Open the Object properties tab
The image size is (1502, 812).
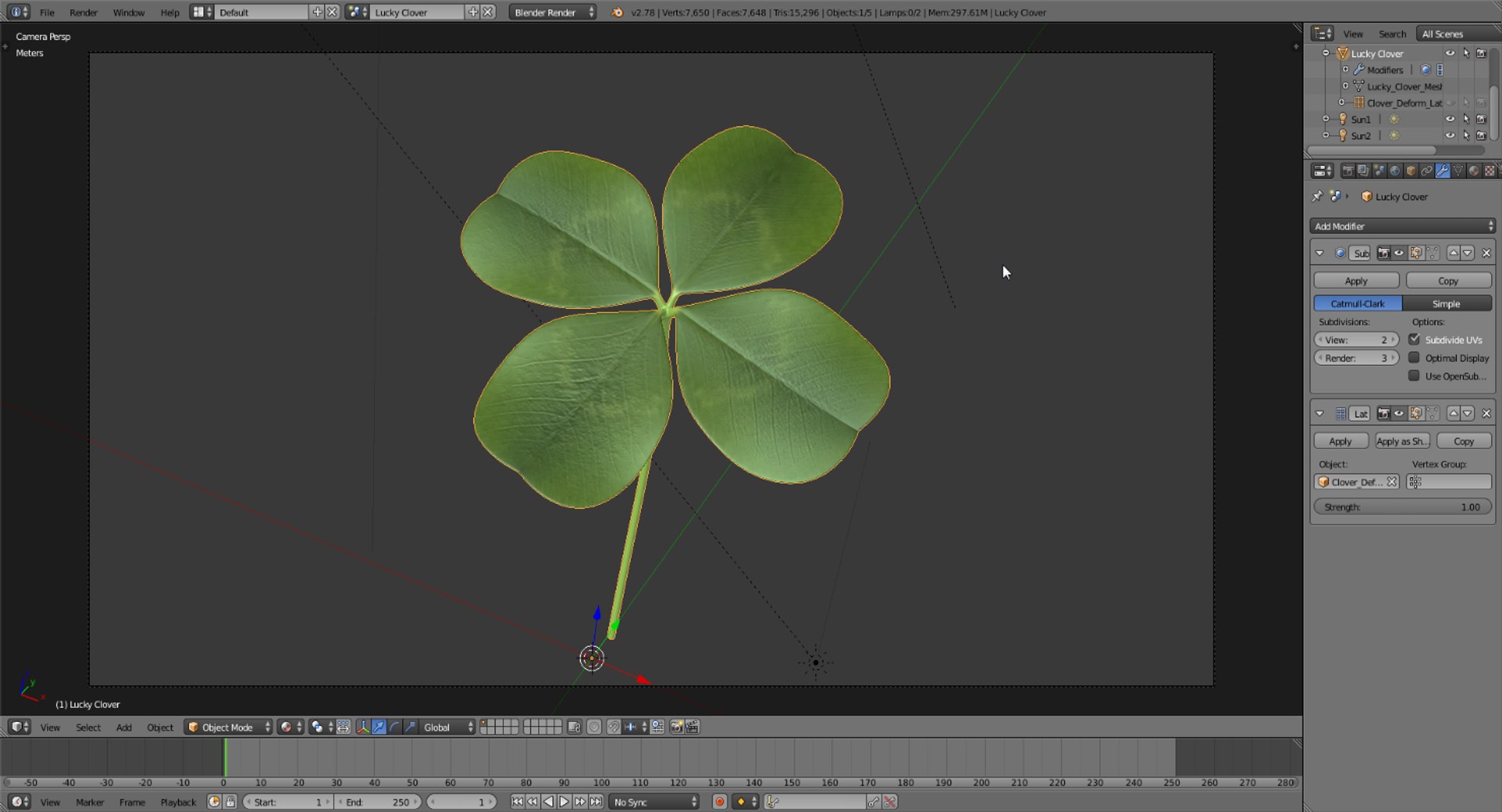pos(1410,171)
